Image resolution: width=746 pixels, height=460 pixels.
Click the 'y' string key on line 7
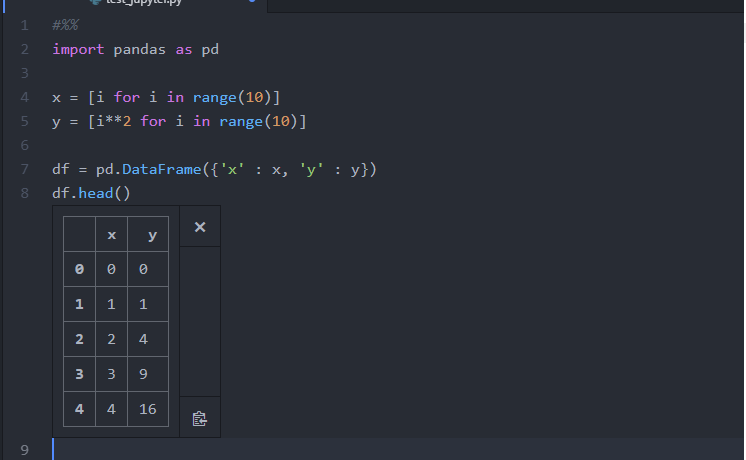311,169
